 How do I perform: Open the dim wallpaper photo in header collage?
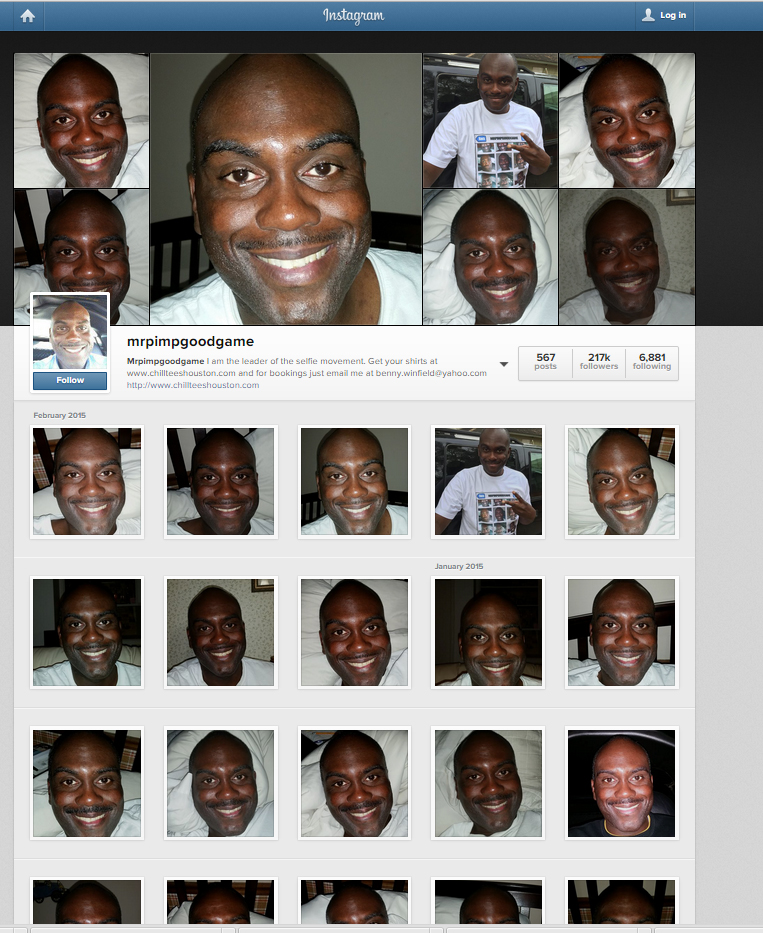point(627,257)
